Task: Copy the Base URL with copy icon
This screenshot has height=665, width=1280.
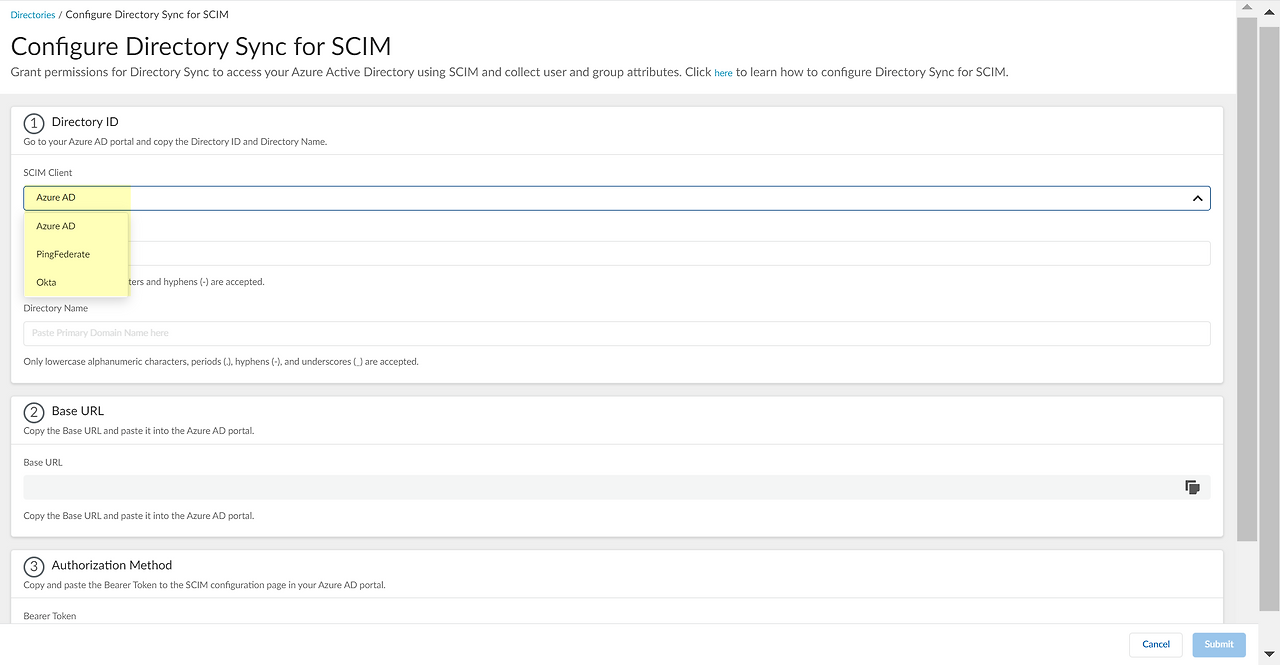Action: coord(1192,487)
